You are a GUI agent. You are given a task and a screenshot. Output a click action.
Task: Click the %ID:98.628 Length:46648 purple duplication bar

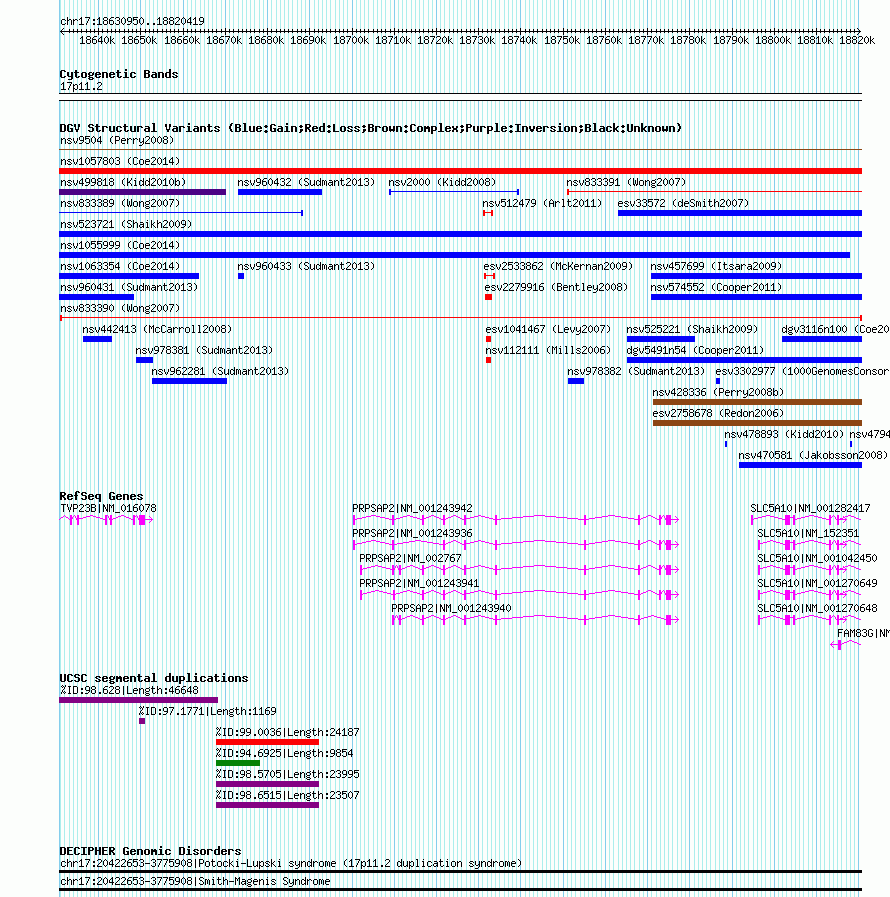click(138, 700)
